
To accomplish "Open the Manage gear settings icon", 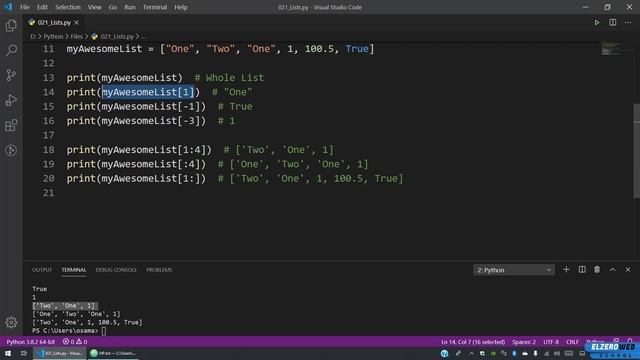I will (x=11, y=322).
